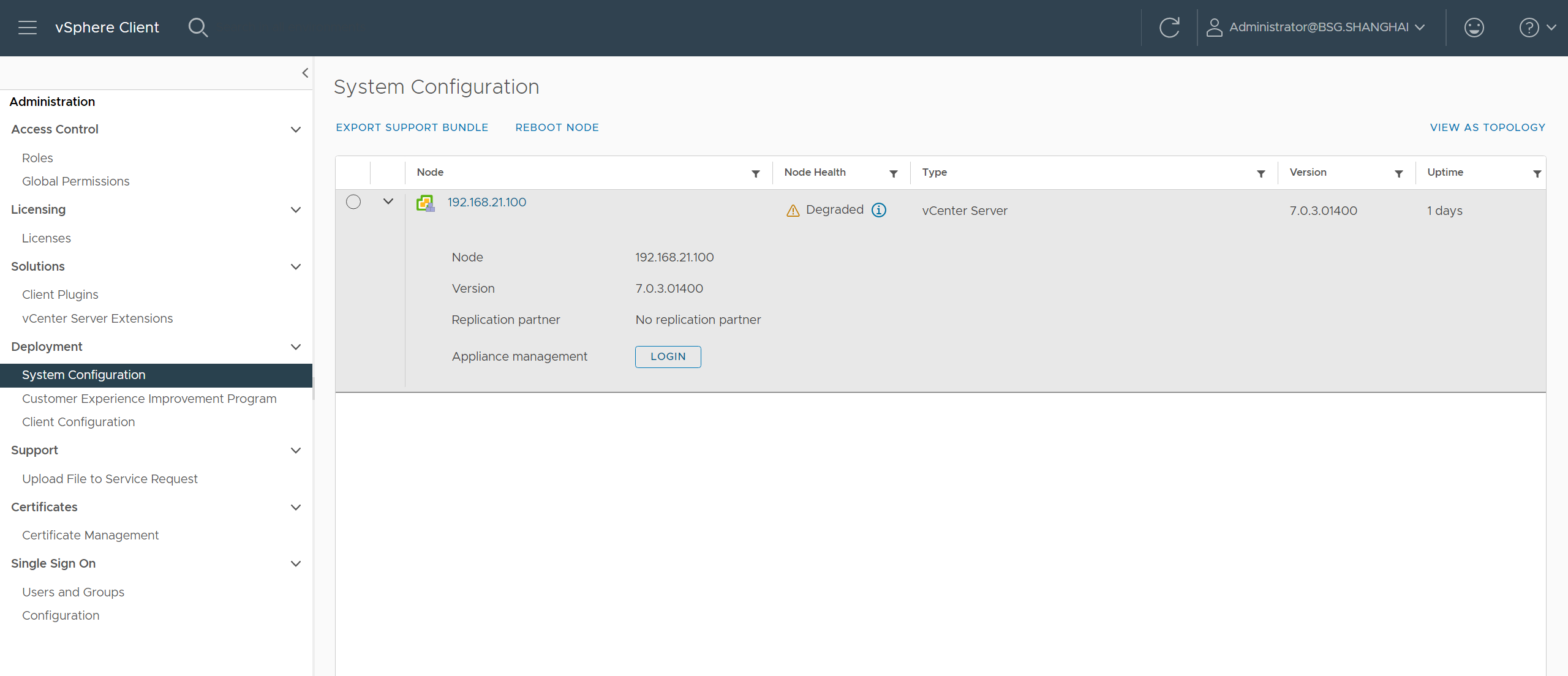Open System Configuration under Deployment
Viewport: 1568px width, 676px height.
coord(84,375)
